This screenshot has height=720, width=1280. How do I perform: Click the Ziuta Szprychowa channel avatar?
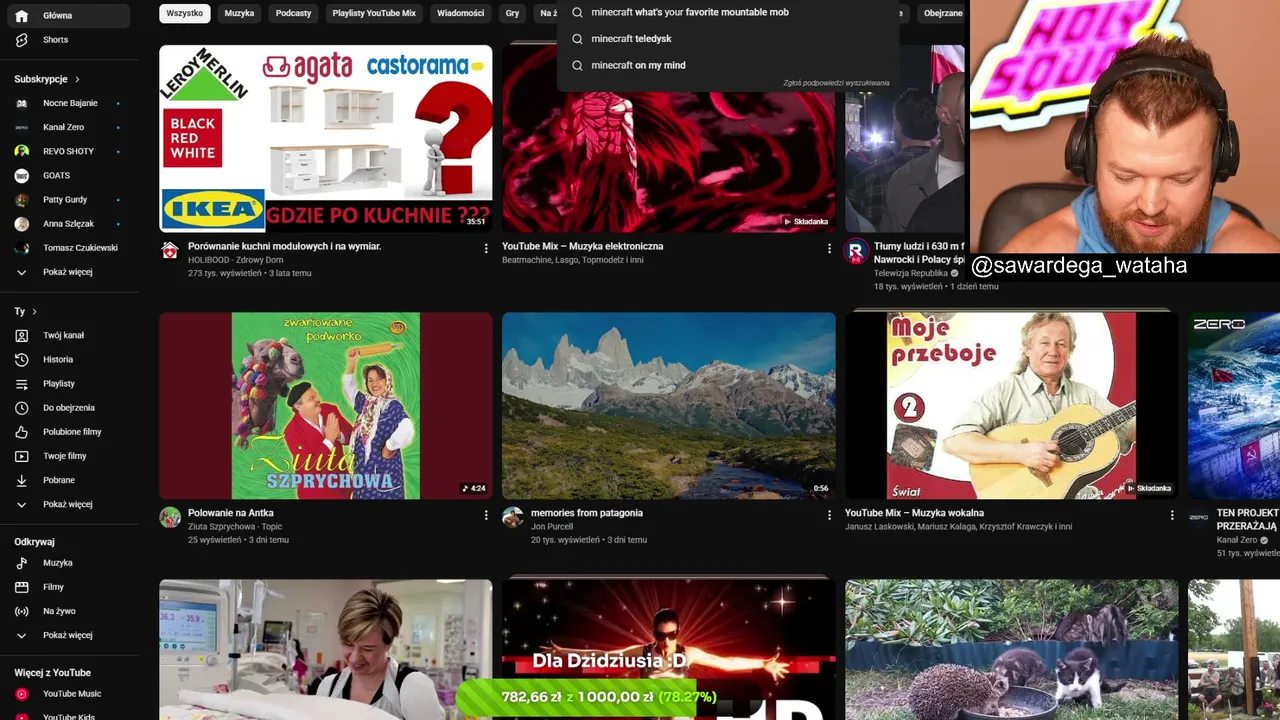170,517
